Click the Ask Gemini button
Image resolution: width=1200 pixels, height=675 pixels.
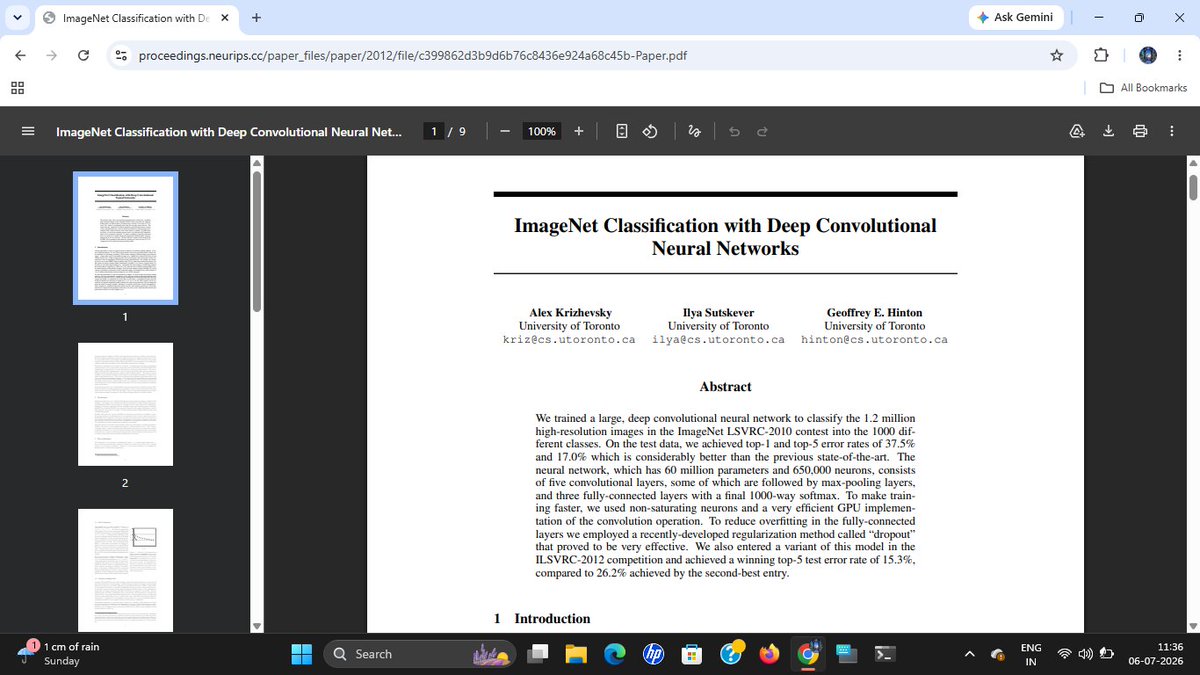tap(1015, 17)
